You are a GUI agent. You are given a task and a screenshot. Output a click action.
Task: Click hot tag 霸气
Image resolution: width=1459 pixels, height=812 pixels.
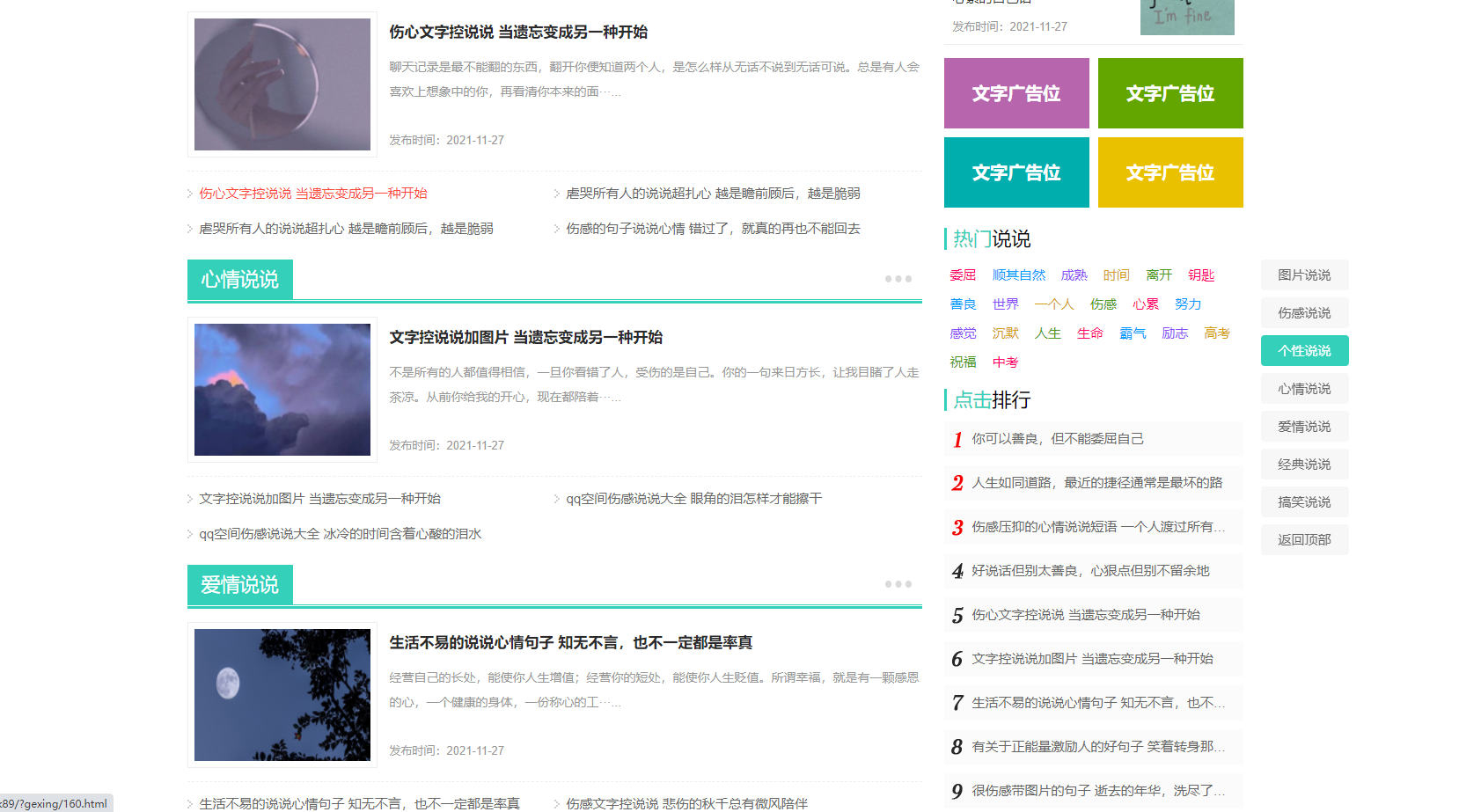pyautogui.click(x=1133, y=333)
